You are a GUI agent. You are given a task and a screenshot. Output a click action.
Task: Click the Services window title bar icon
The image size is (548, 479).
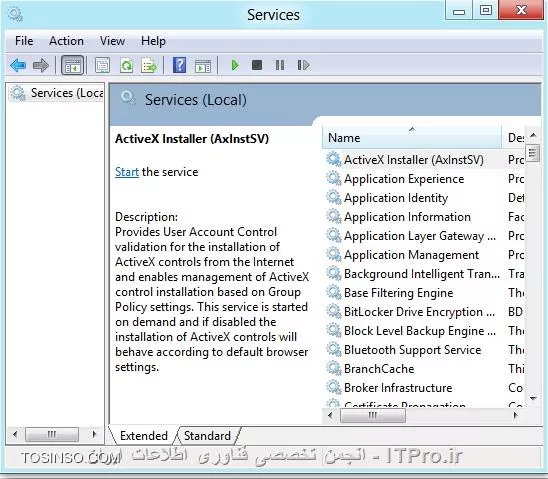pyautogui.click(x=15, y=15)
